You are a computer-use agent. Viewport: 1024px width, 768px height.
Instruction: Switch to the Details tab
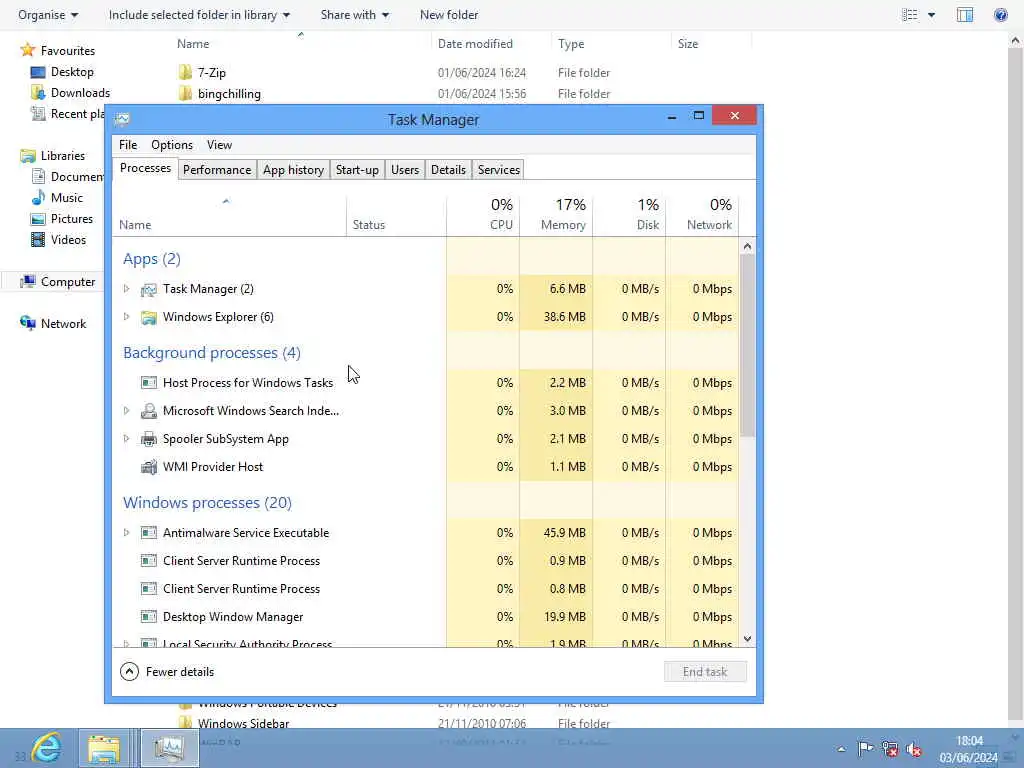[448, 170]
